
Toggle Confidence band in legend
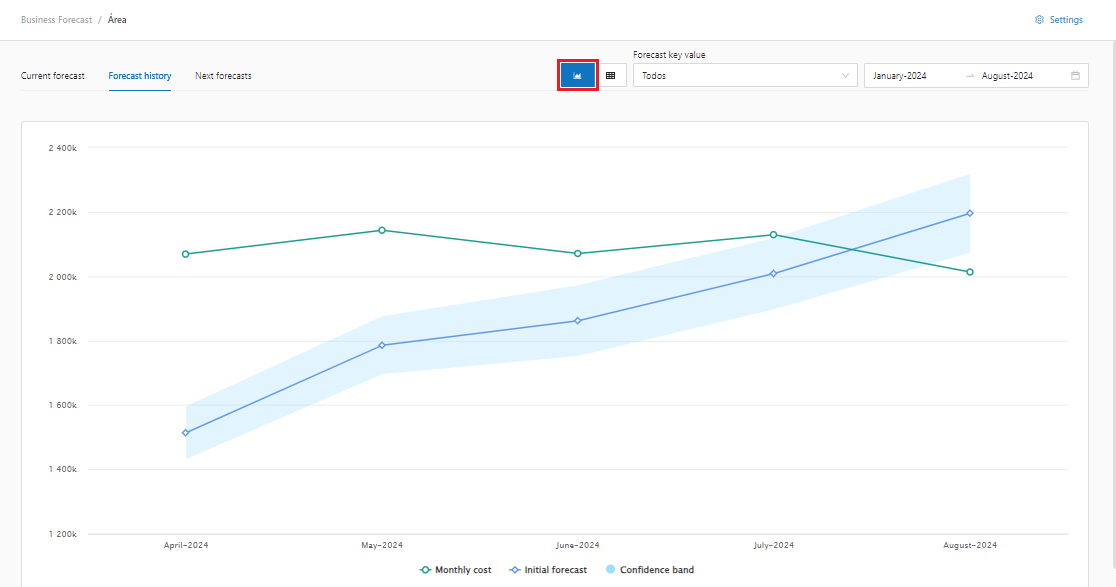tap(650, 570)
